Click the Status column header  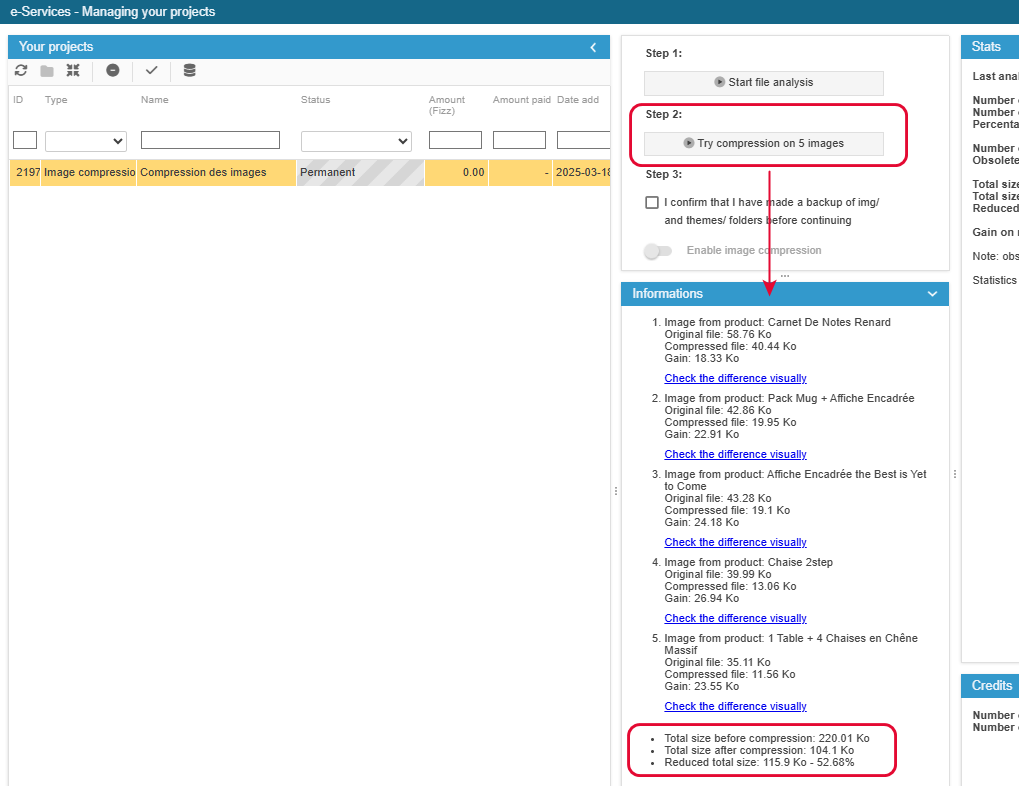tap(315, 99)
